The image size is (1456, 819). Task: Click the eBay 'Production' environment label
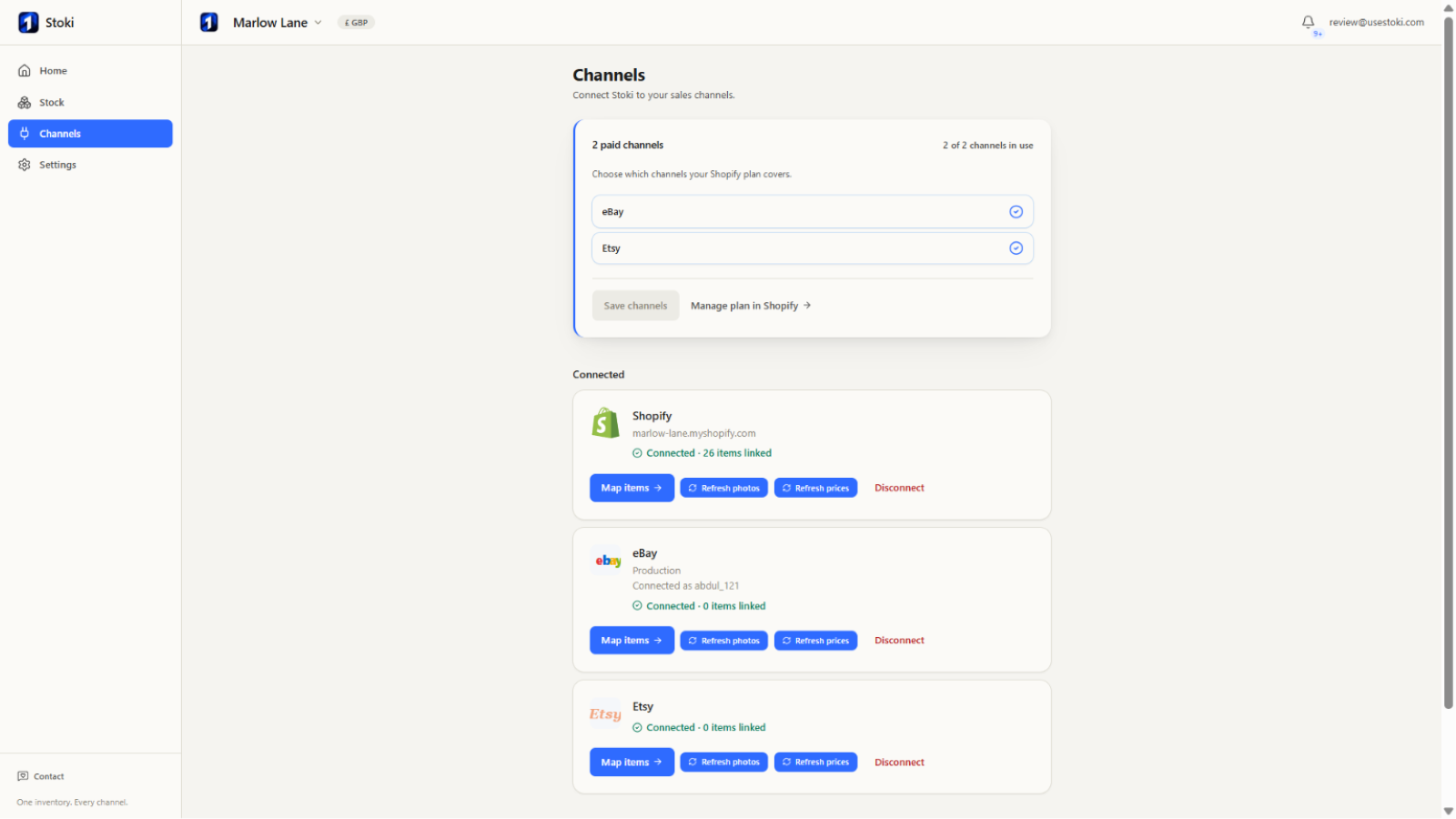pyautogui.click(x=656, y=571)
